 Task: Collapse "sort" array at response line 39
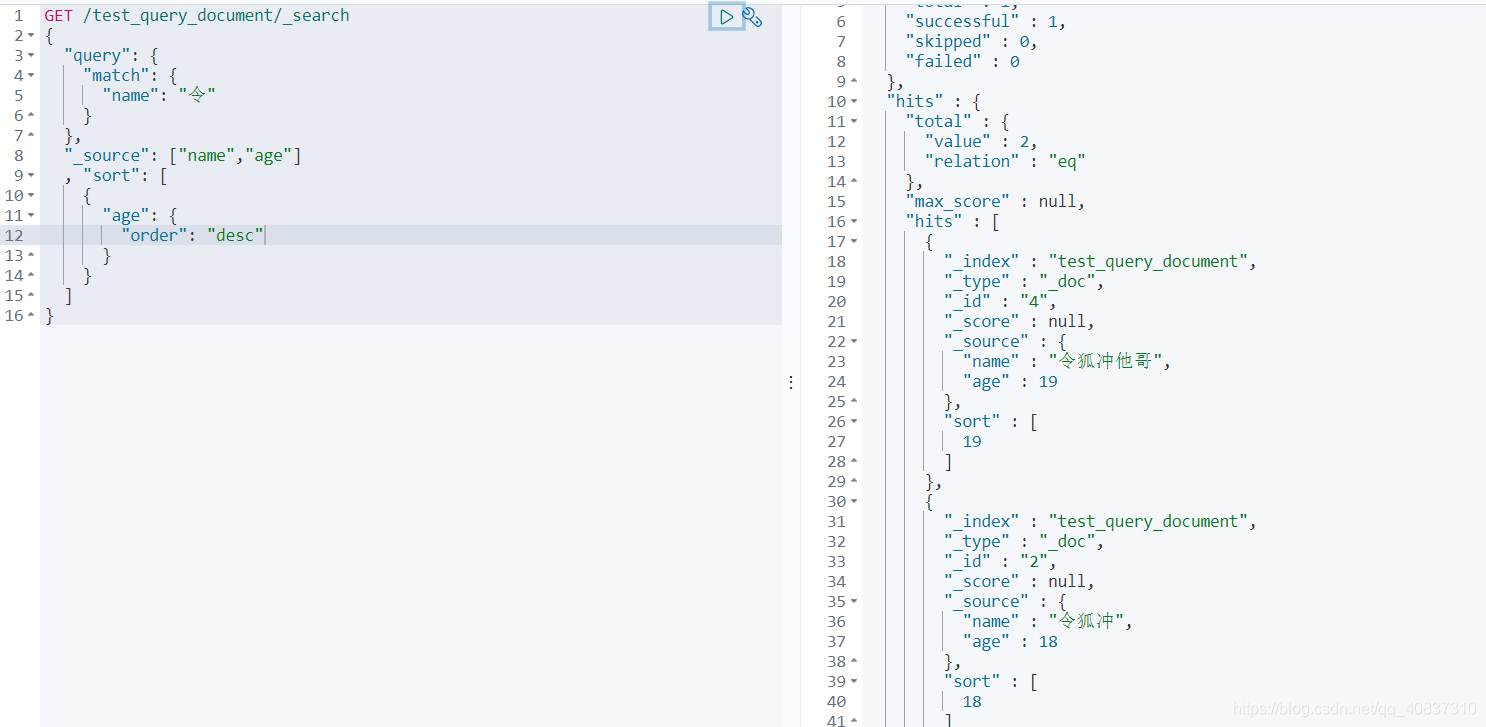point(854,682)
